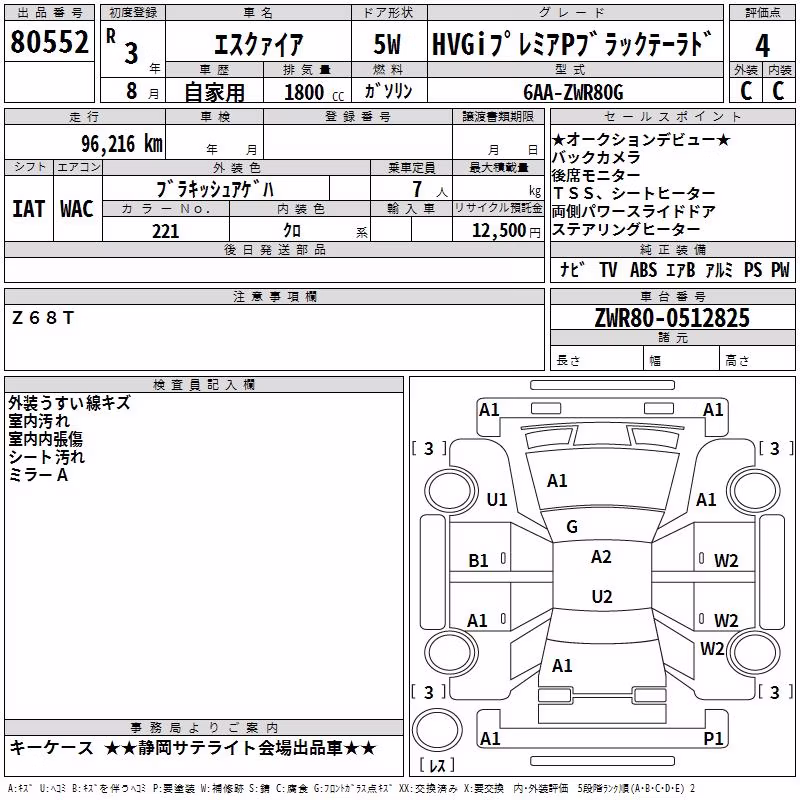Image resolution: width=800 pixels, height=800 pixels.
Task: Click A2 scratch mark on roof
Action: pyautogui.click(x=601, y=557)
